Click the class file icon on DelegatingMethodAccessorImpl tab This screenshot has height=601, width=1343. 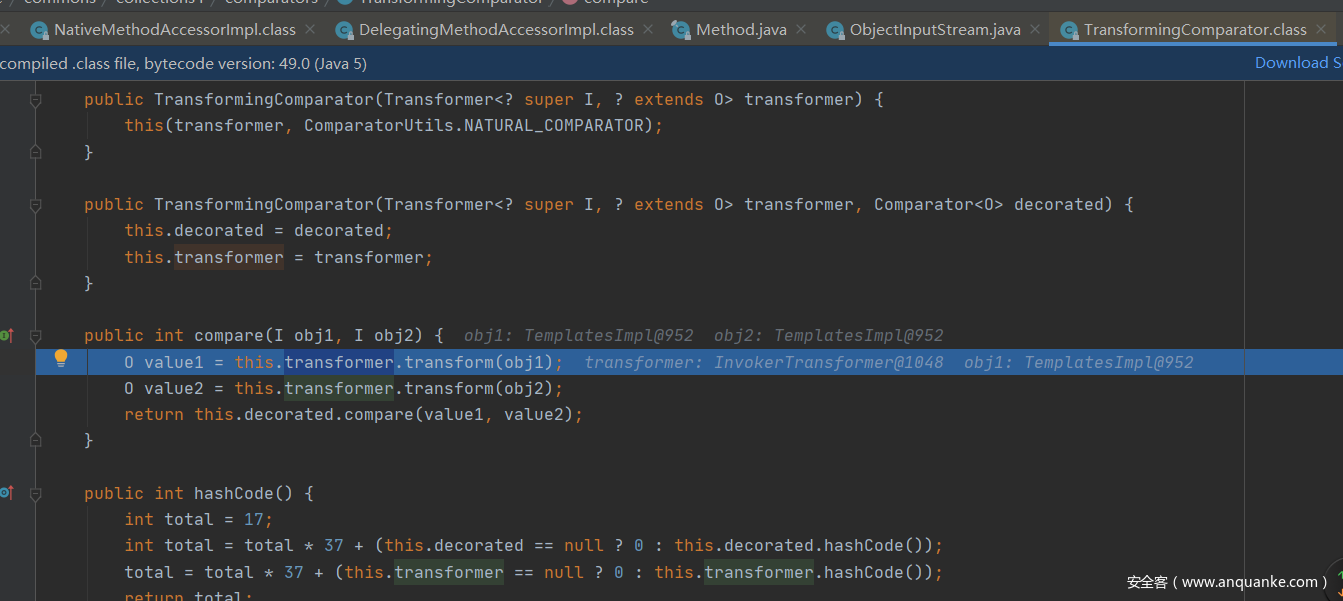(x=345, y=30)
